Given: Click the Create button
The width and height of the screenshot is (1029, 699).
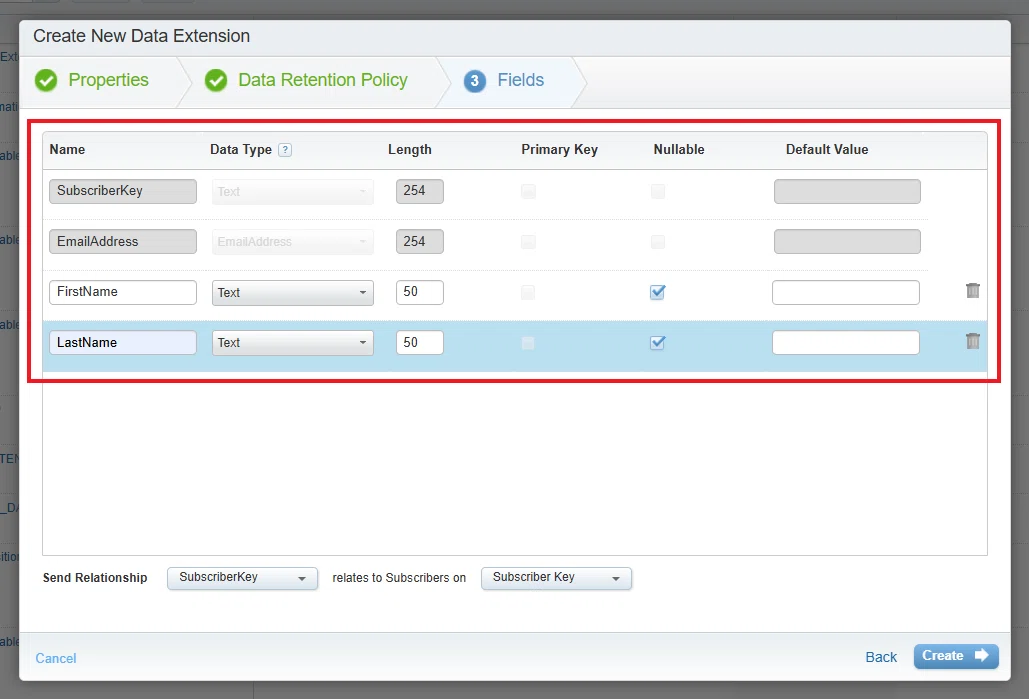Looking at the screenshot, I should click(x=956, y=656).
